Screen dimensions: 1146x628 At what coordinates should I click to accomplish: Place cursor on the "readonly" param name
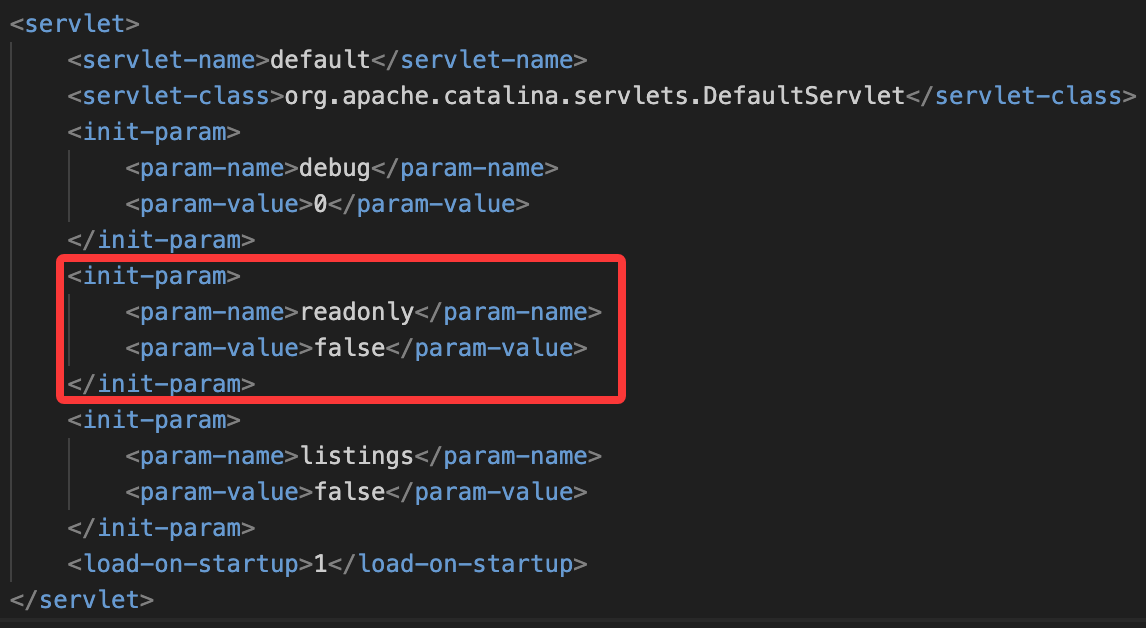point(357,312)
